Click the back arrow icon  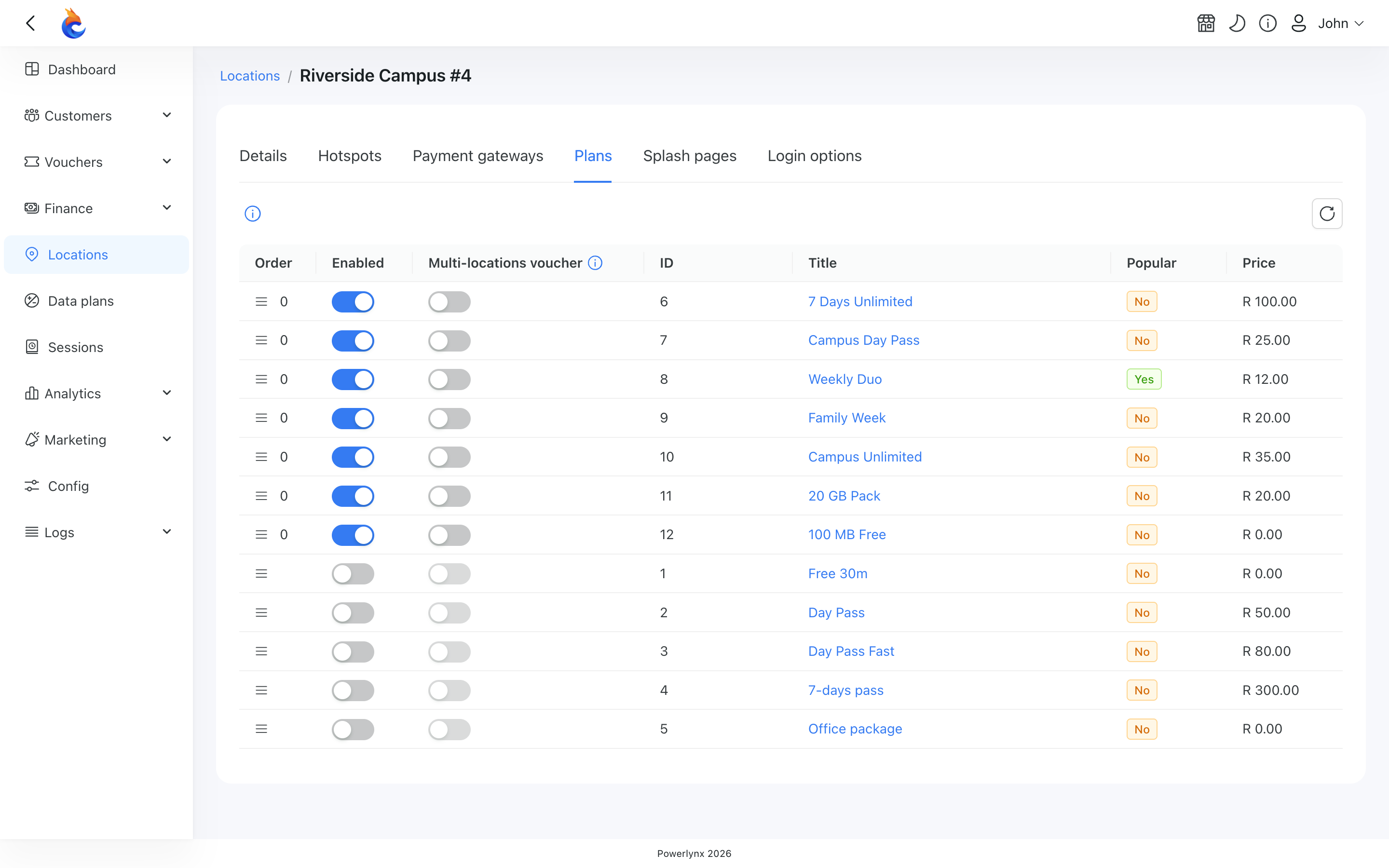[31, 24]
